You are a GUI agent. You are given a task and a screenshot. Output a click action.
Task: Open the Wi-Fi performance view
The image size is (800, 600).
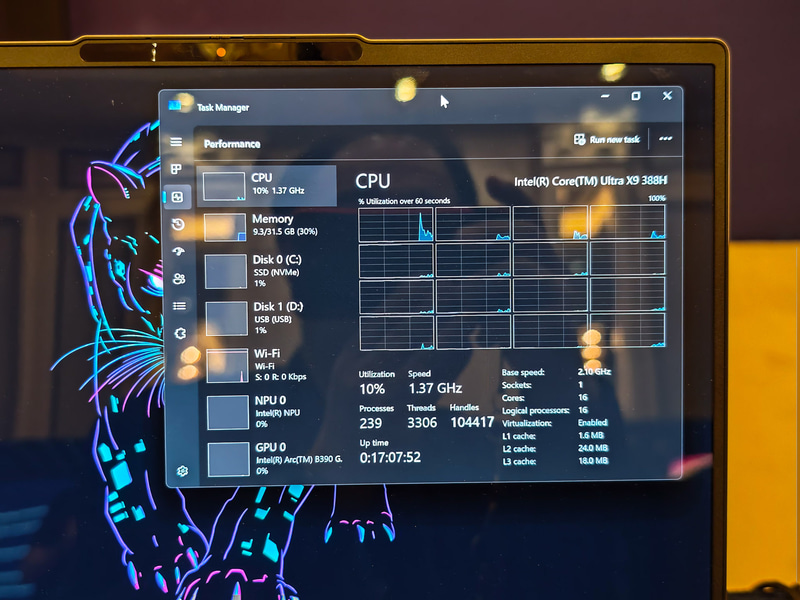(270, 363)
